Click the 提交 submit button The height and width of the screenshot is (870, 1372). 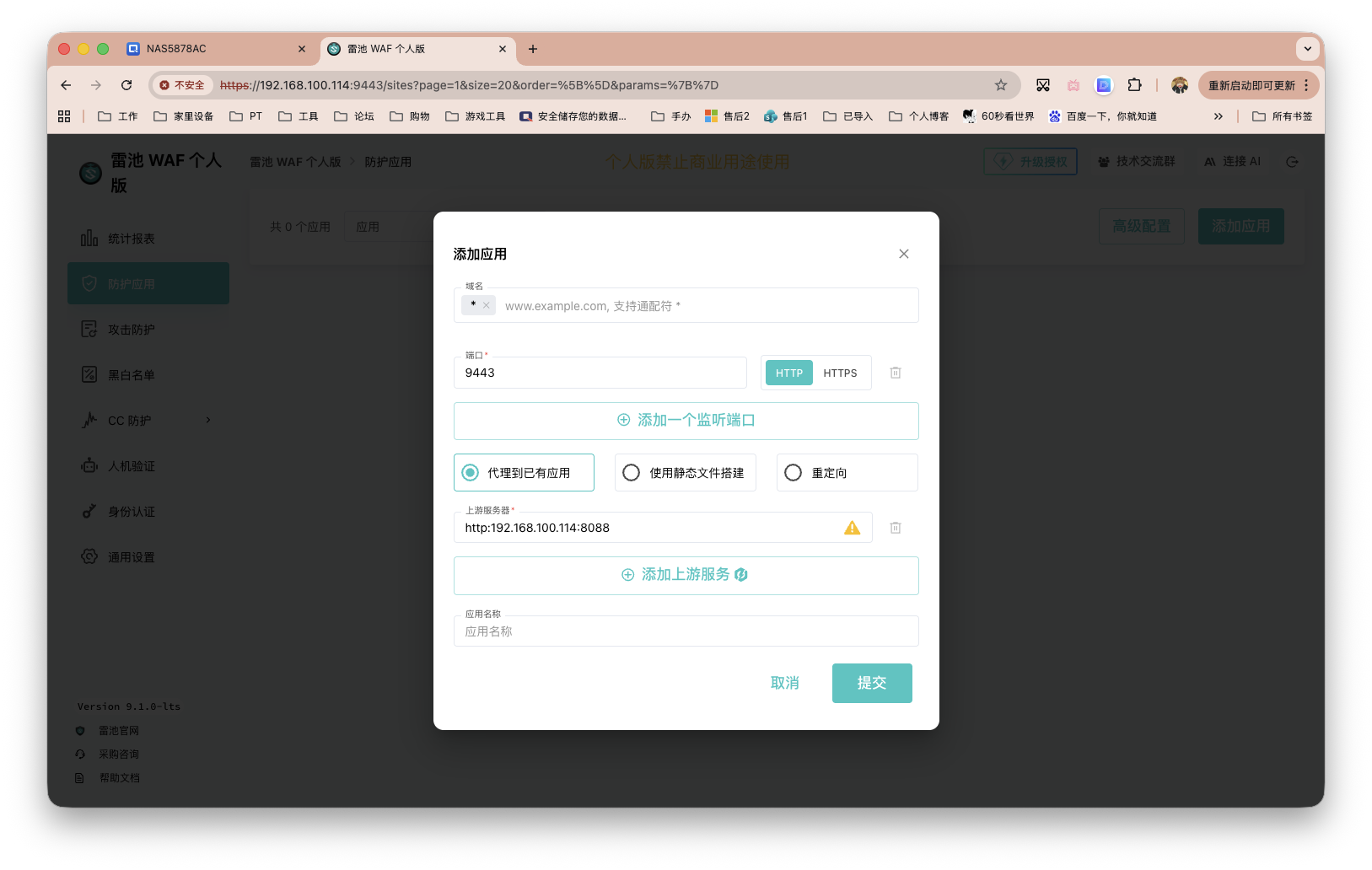click(872, 683)
